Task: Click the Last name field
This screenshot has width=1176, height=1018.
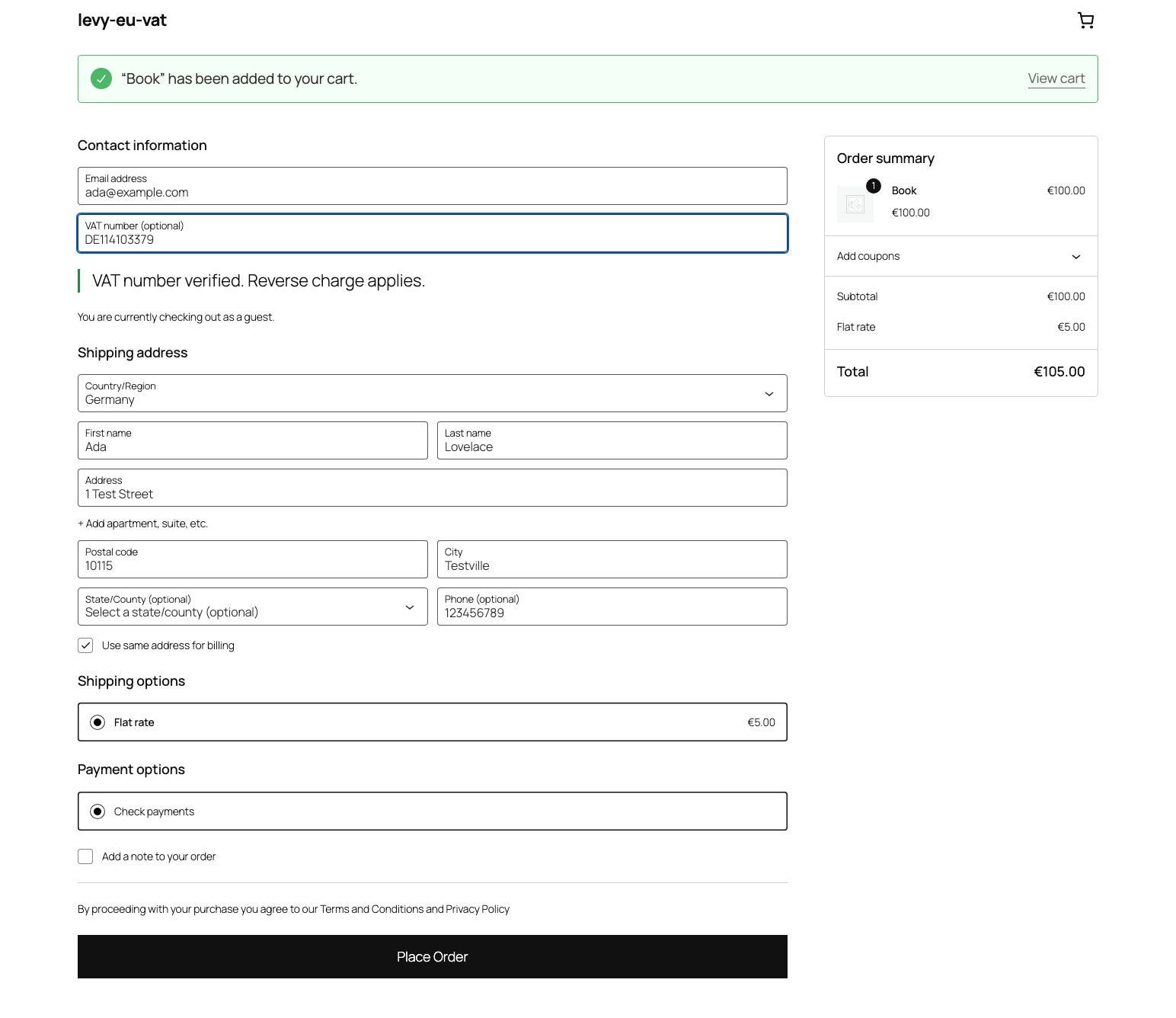Action: pyautogui.click(x=612, y=440)
